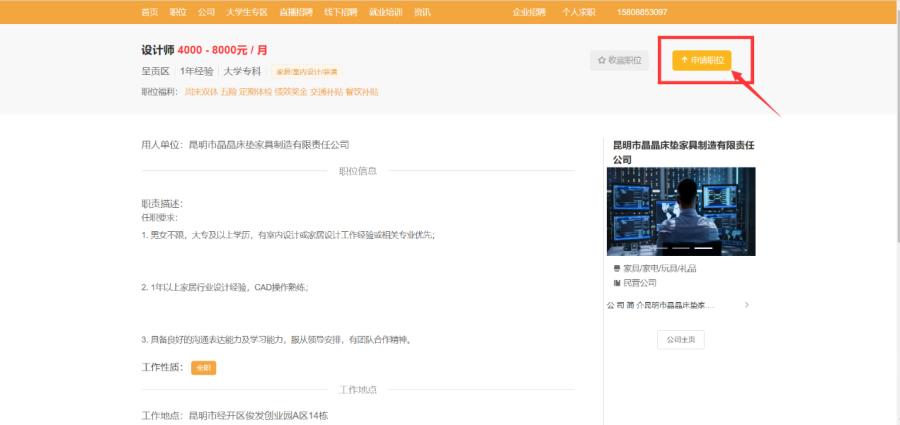Click the phone number 15808853097 in header
Viewport: 900px width, 425px height.
click(x=642, y=12)
